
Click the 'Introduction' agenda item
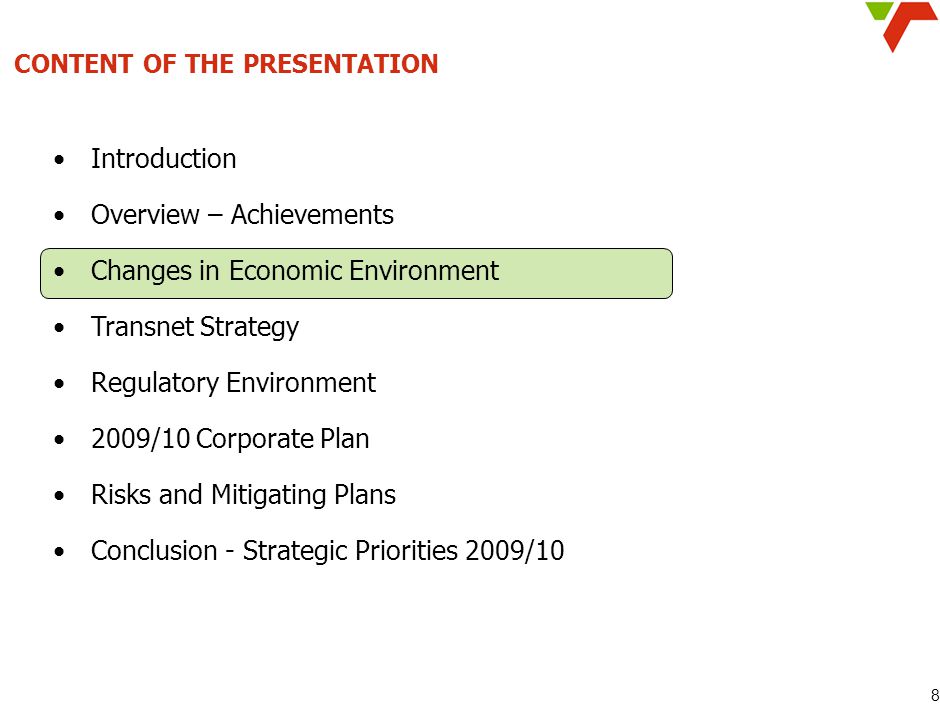pos(163,159)
